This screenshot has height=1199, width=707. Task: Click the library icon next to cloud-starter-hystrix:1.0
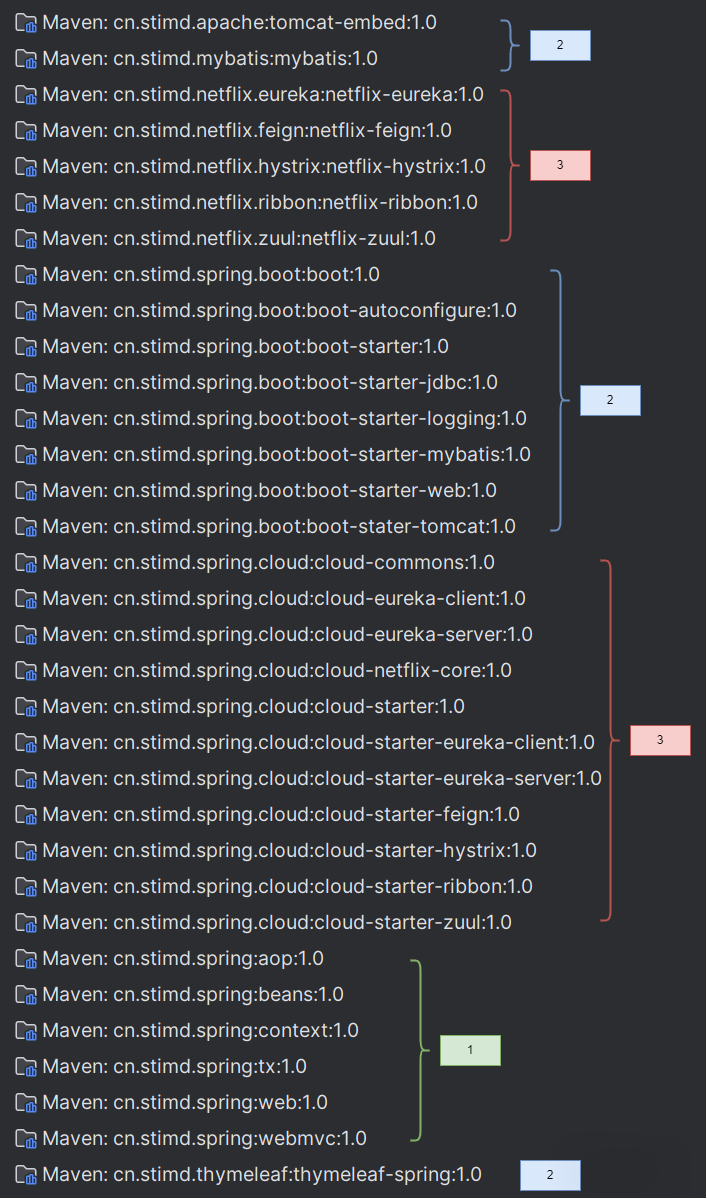click(x=26, y=851)
